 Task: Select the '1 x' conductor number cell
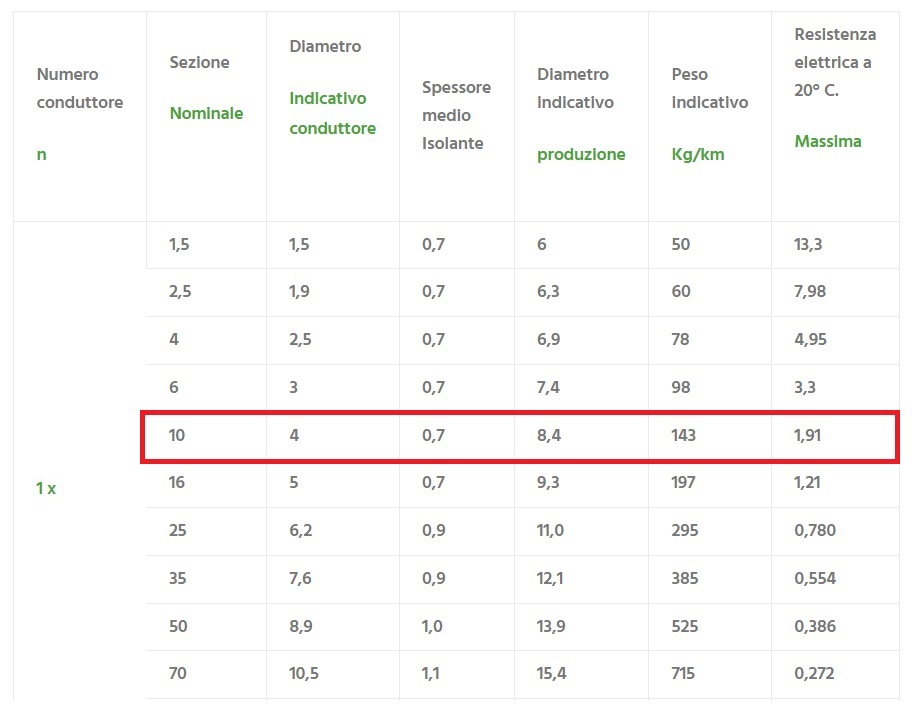tap(46, 489)
